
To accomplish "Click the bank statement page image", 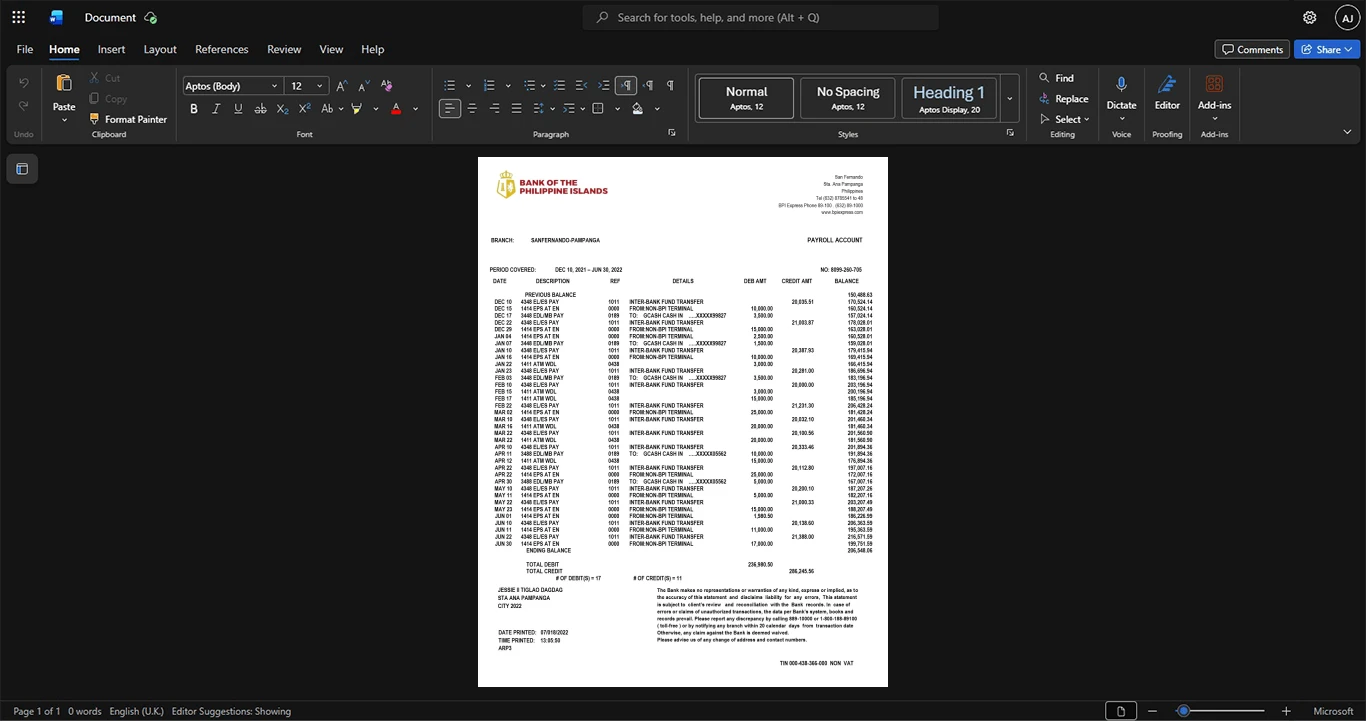I will [x=683, y=422].
